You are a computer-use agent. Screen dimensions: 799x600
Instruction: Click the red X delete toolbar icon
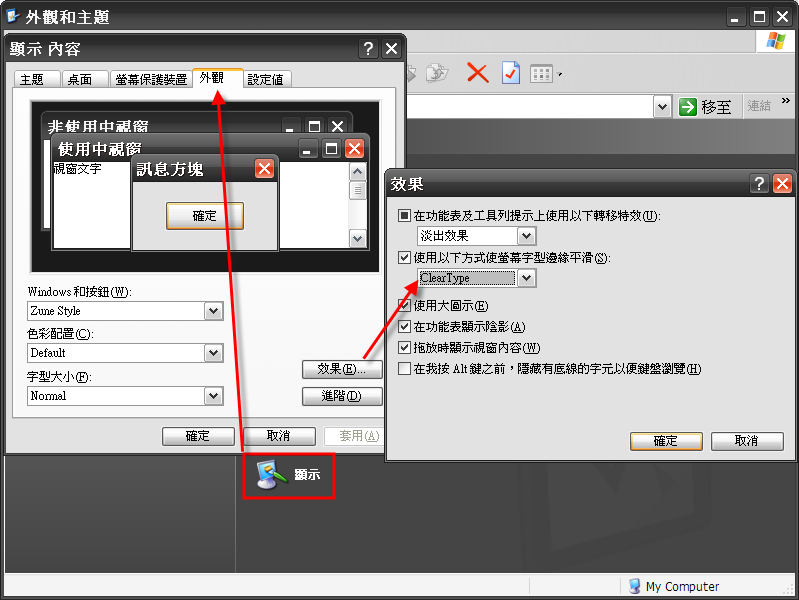pos(477,73)
